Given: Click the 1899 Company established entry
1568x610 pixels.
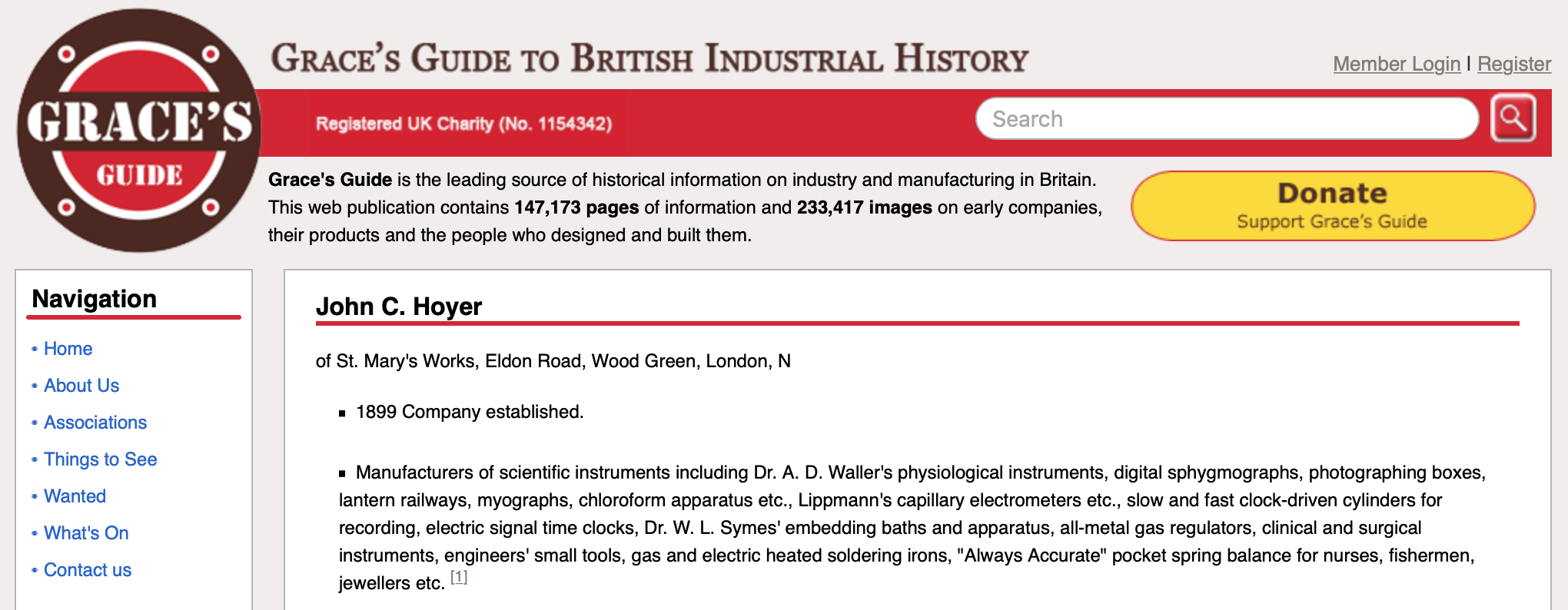Looking at the screenshot, I should click(470, 412).
